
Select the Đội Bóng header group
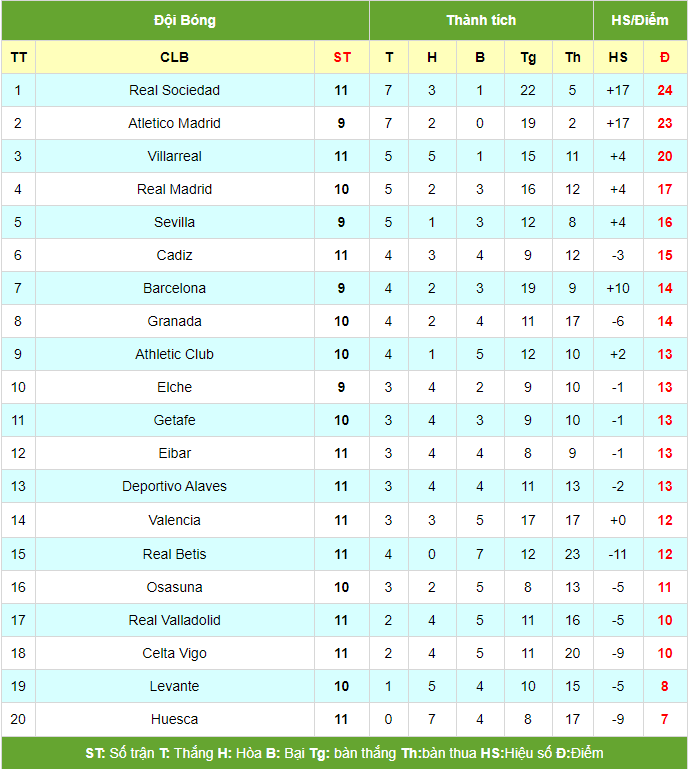point(185,20)
